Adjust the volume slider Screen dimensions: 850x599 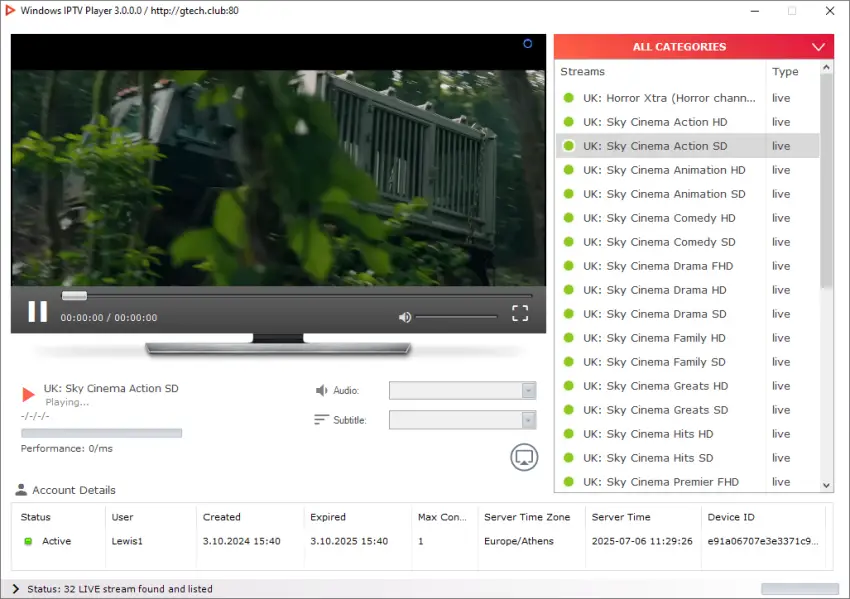tap(456, 317)
